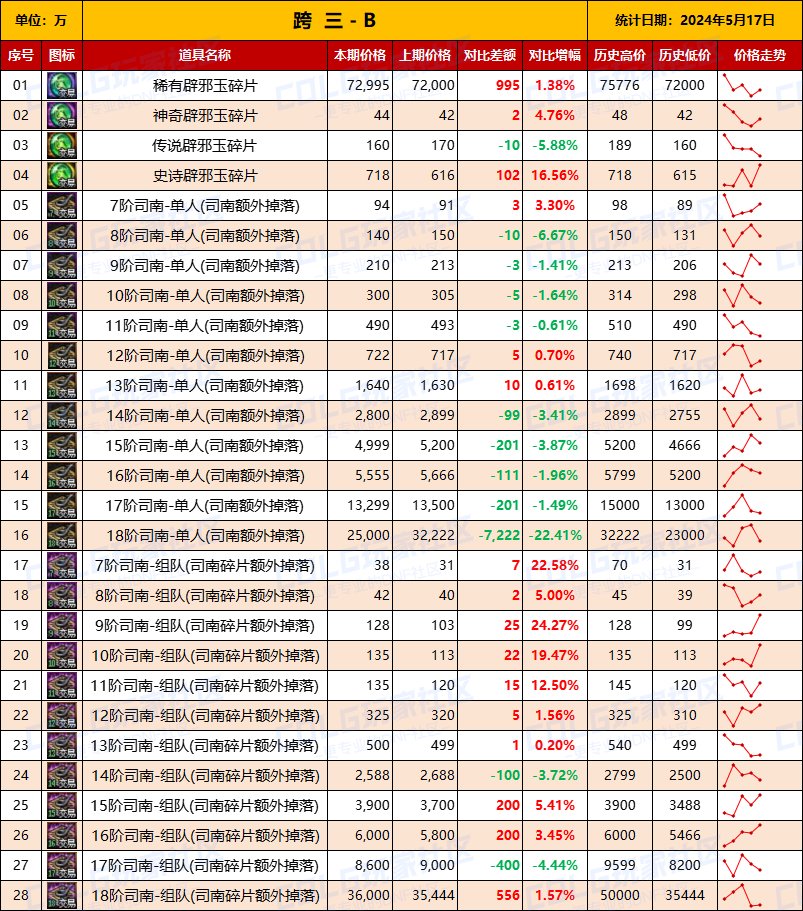The height and width of the screenshot is (911, 803).
Task: Click the price trend chart for row 25
Action: pos(742,805)
